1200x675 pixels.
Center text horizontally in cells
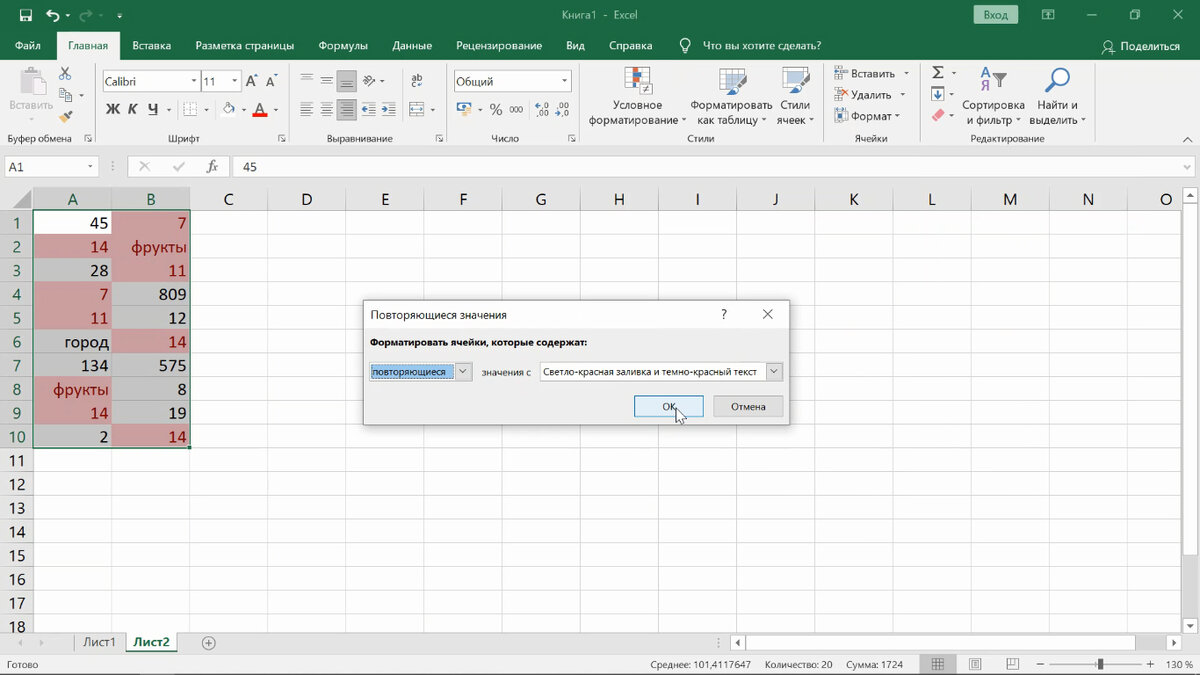327,109
